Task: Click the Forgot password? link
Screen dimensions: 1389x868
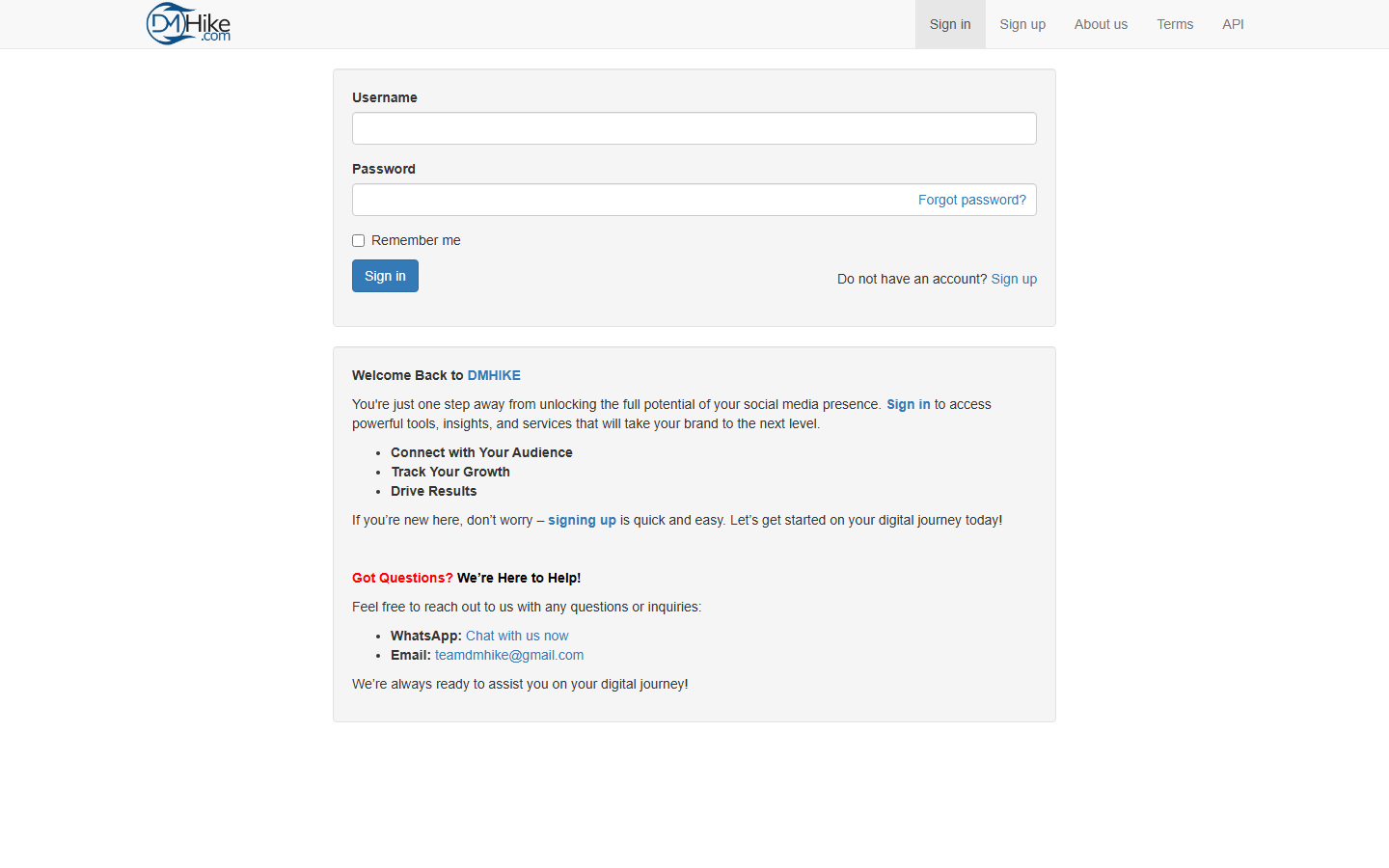Action: click(971, 200)
